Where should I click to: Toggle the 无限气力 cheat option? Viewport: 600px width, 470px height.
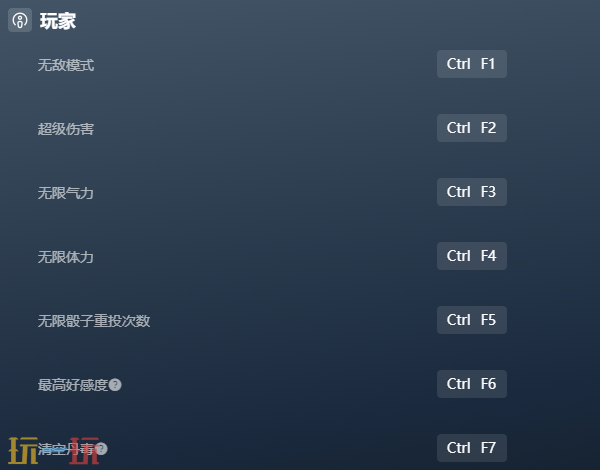(66, 193)
